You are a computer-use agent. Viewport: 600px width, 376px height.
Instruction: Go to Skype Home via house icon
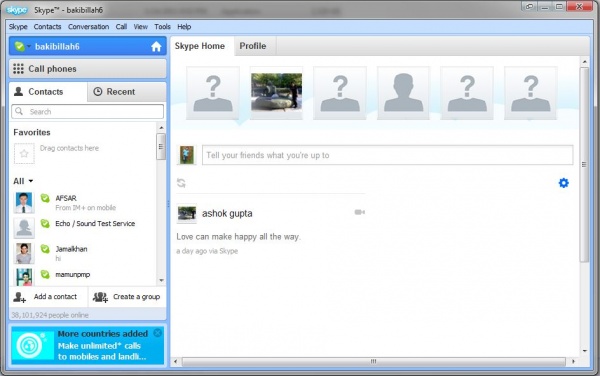(x=156, y=47)
